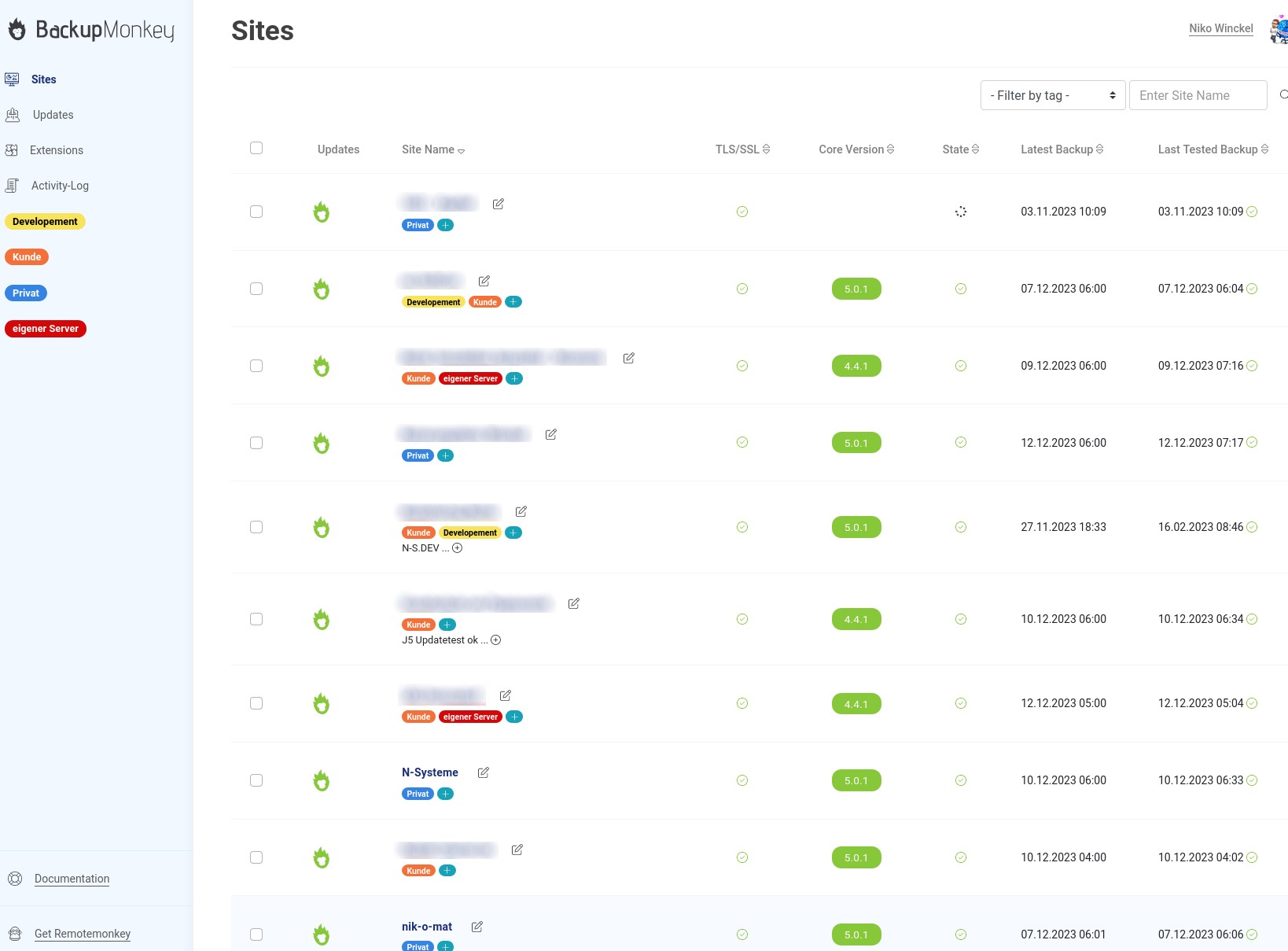Click the edit icon beside nik-o-mat
Viewport: 1288px width, 951px height.
pos(477,927)
